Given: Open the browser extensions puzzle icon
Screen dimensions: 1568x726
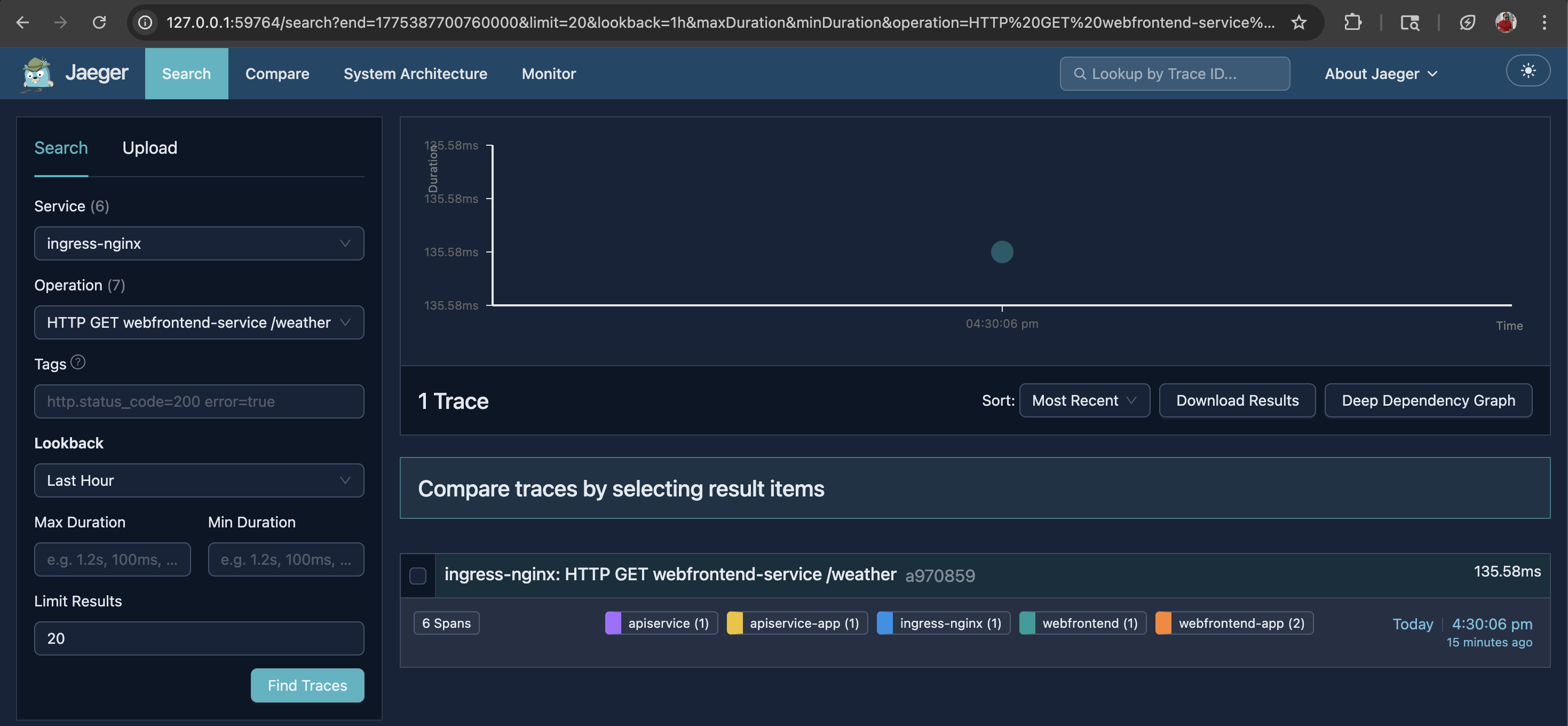Looking at the screenshot, I should pos(1352,22).
